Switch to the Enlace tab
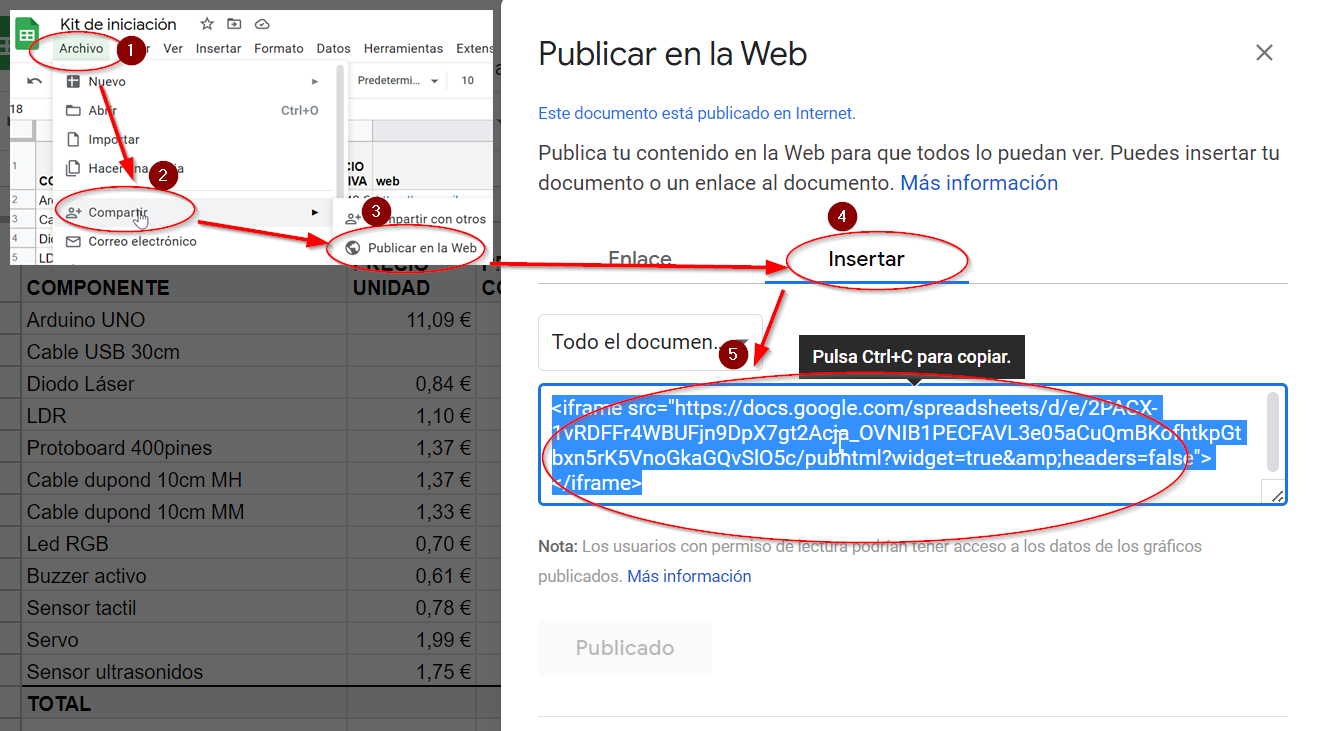Viewport: 1319px width, 731px height. (x=640, y=259)
